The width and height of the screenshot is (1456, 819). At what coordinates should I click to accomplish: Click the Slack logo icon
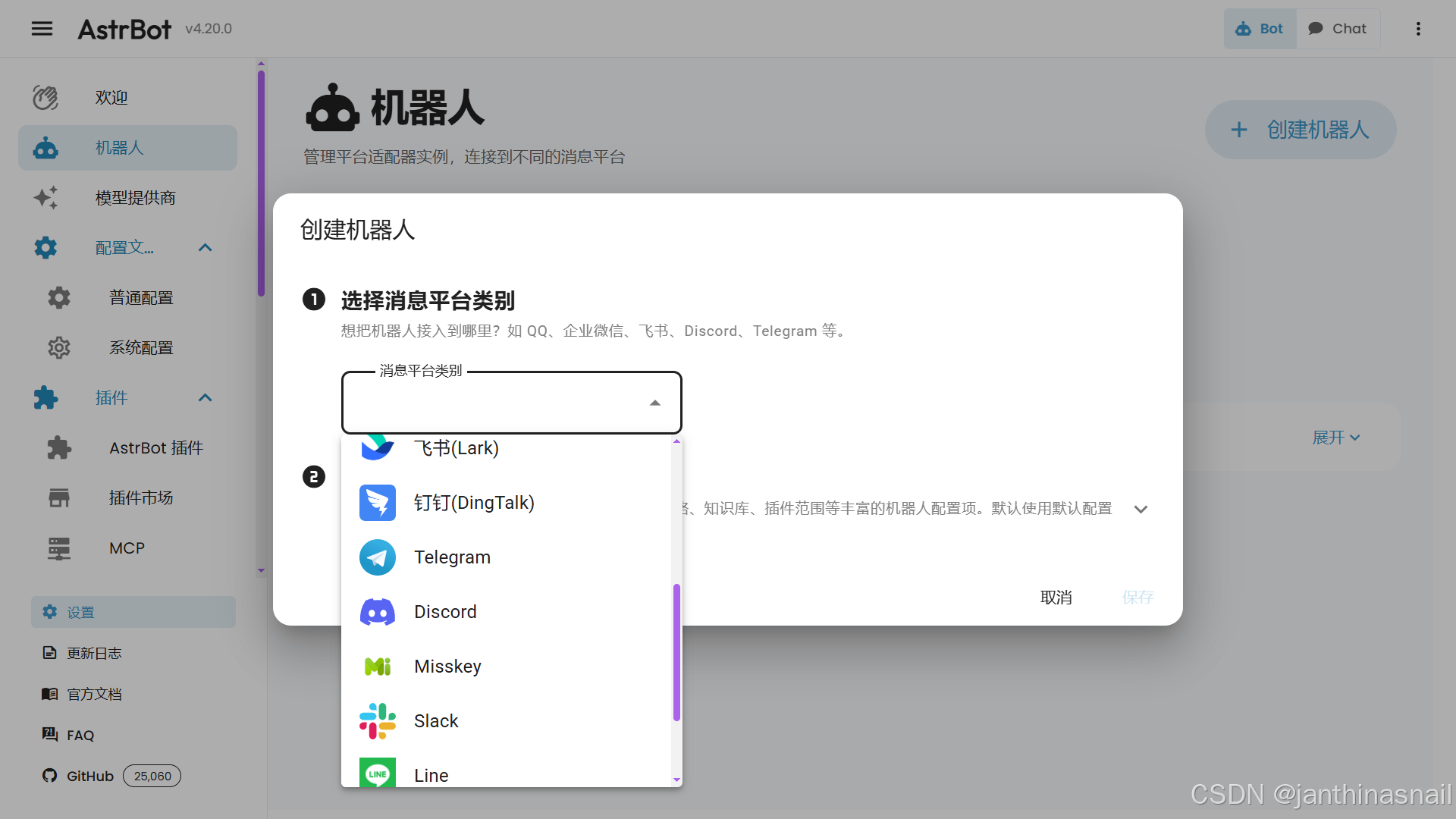378,721
